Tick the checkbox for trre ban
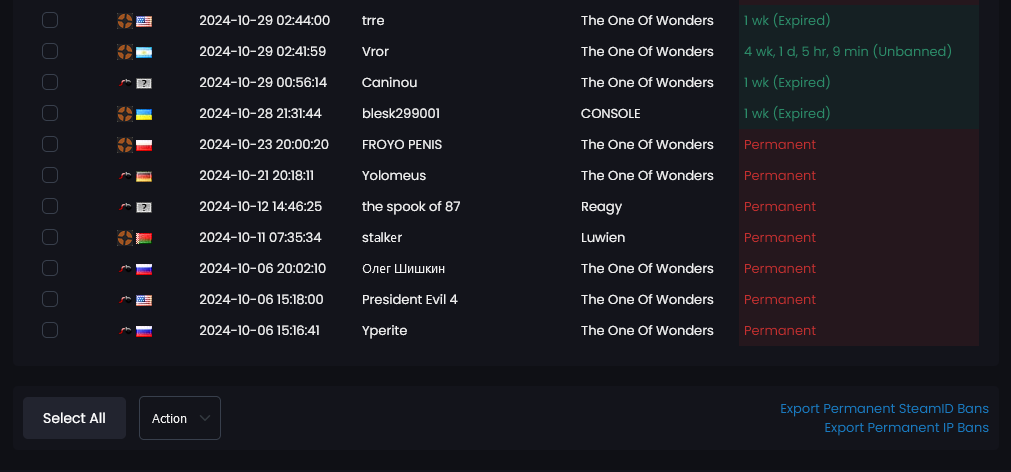The image size is (1011, 472). [x=50, y=21]
